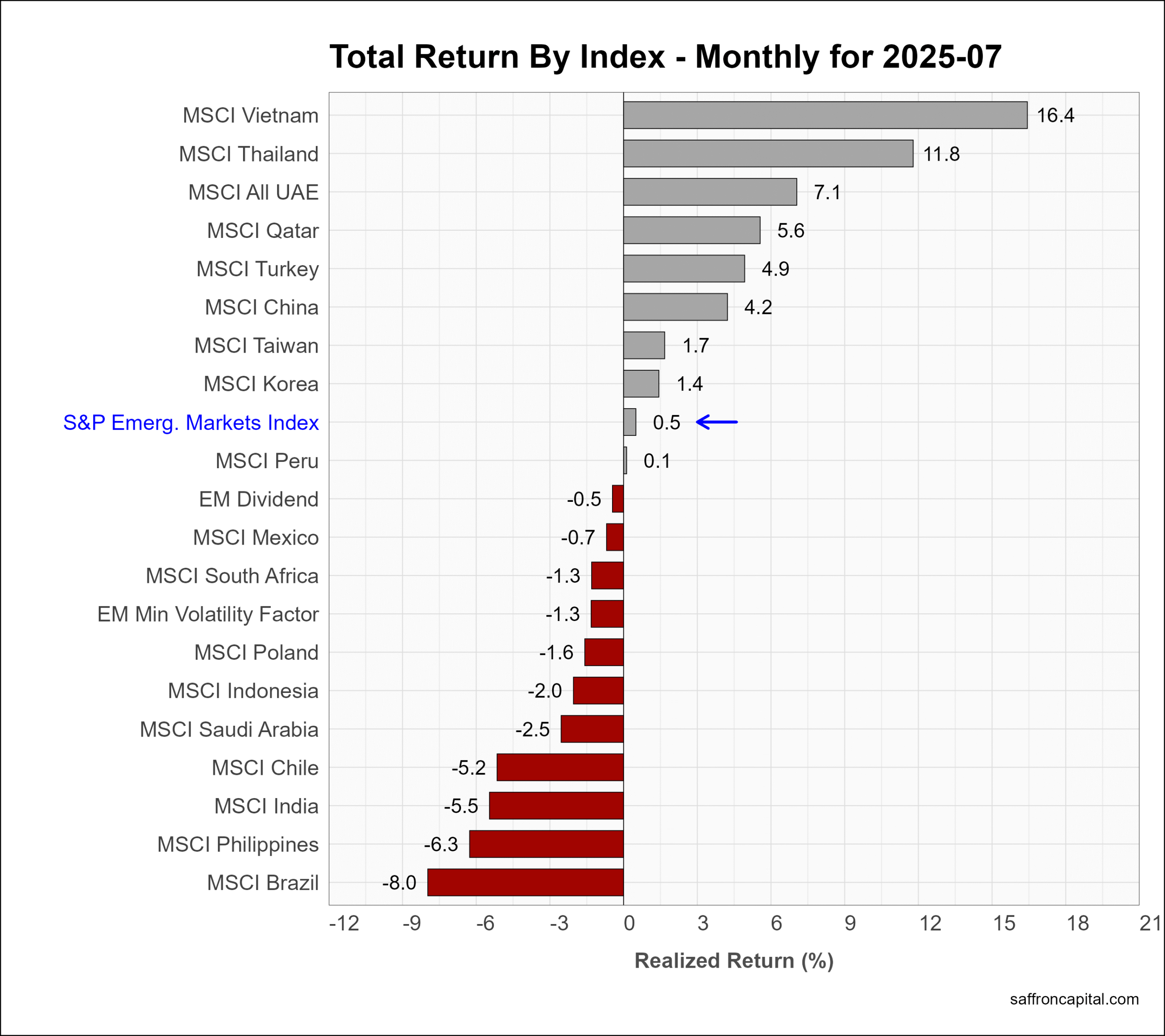Viewport: 1165px width, 1036px height.
Task: Select the 'MSCI All UAE' row label
Action: pyautogui.click(x=253, y=192)
